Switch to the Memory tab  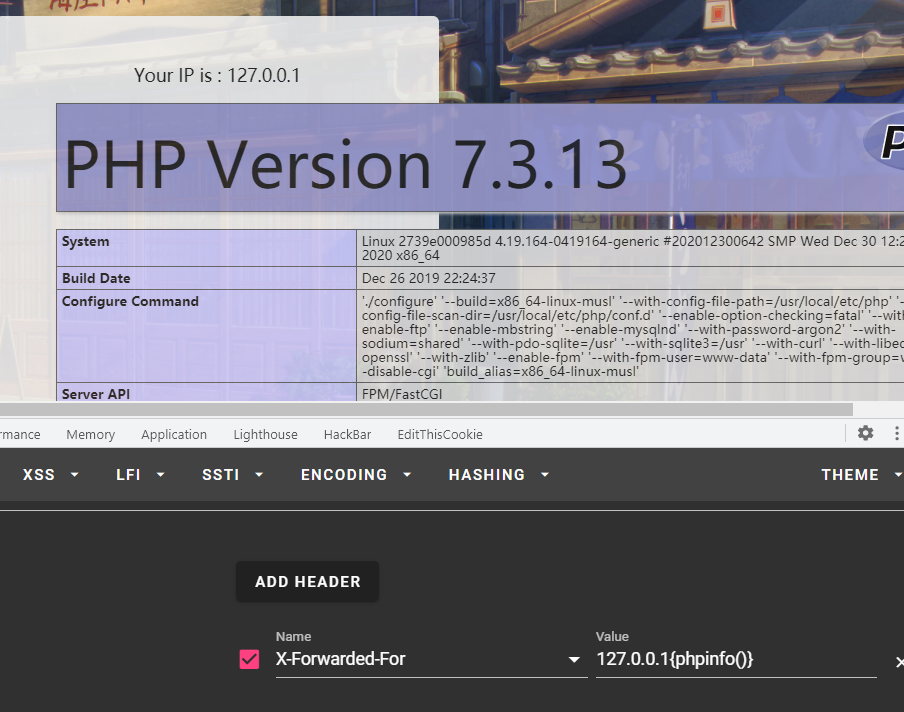[x=90, y=434]
